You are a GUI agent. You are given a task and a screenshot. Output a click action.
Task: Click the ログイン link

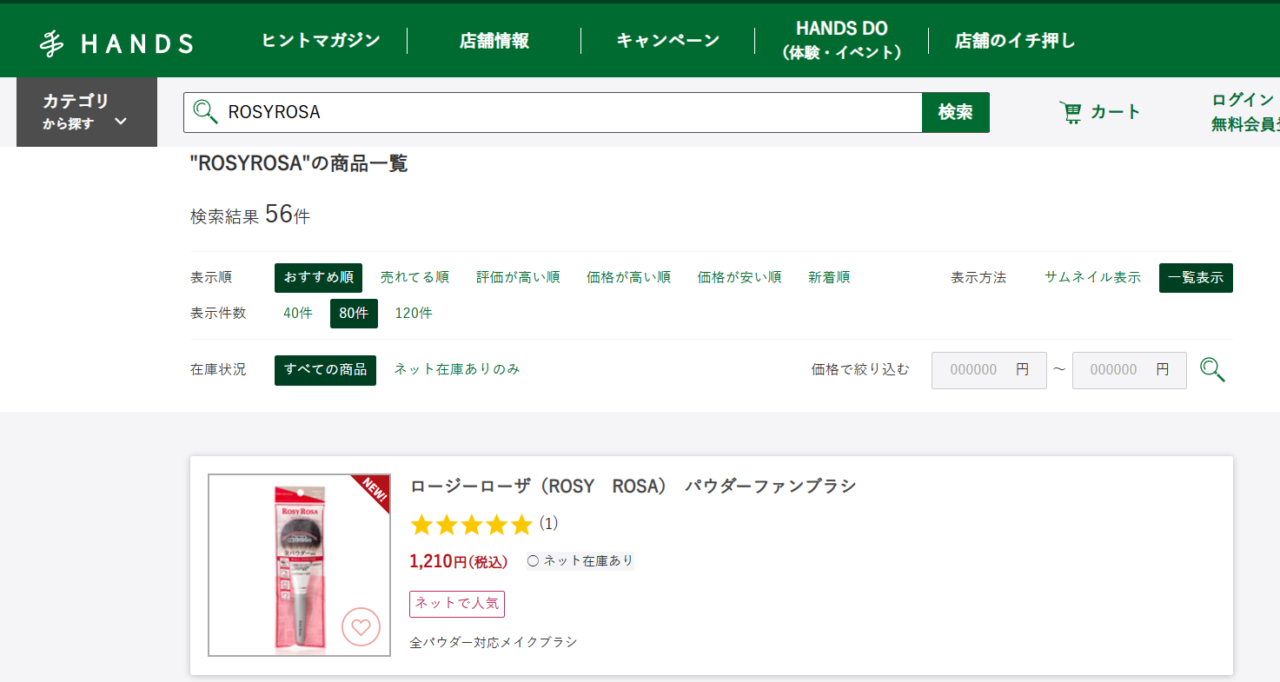pos(1243,100)
